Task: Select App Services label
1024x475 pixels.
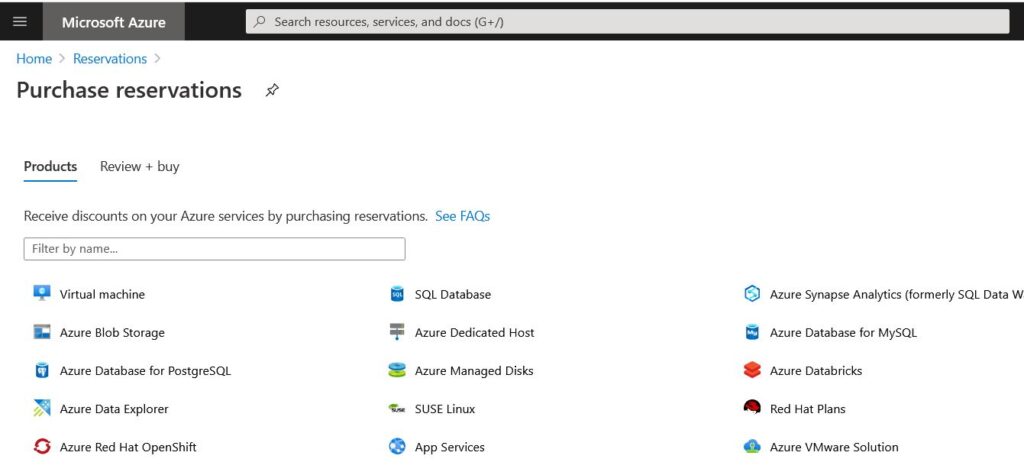Action: coord(450,448)
